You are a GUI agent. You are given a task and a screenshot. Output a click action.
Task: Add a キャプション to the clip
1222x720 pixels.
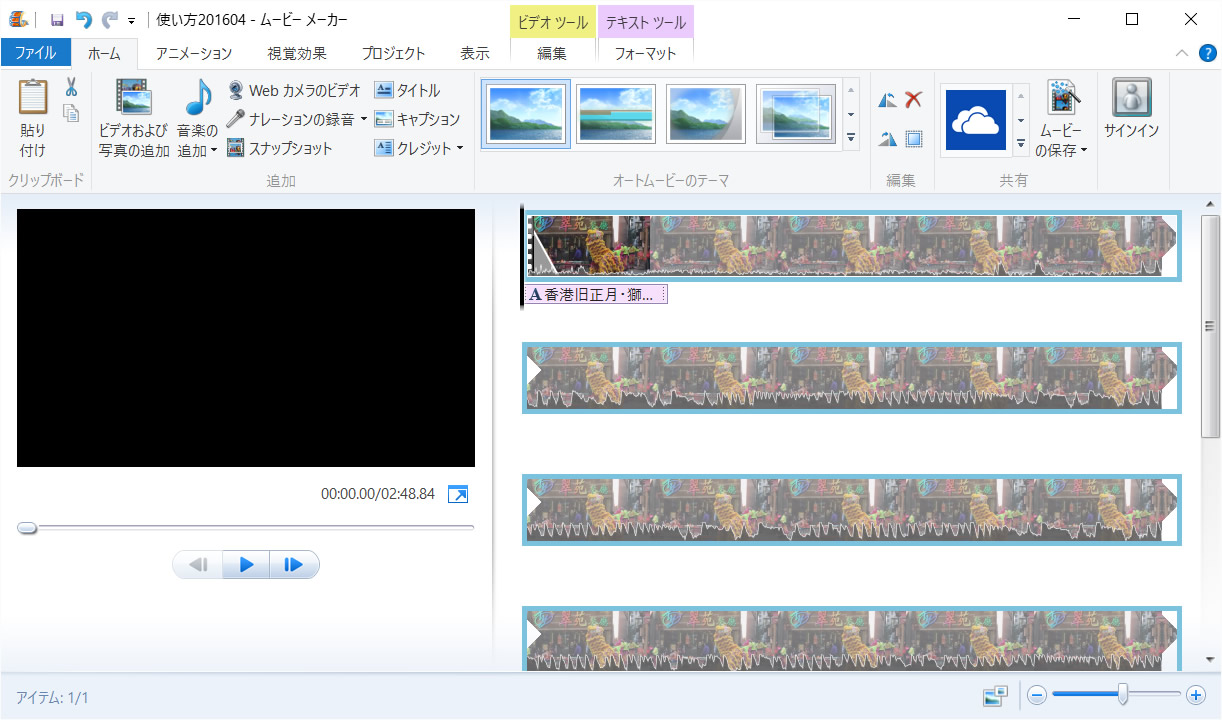pyautogui.click(x=417, y=119)
